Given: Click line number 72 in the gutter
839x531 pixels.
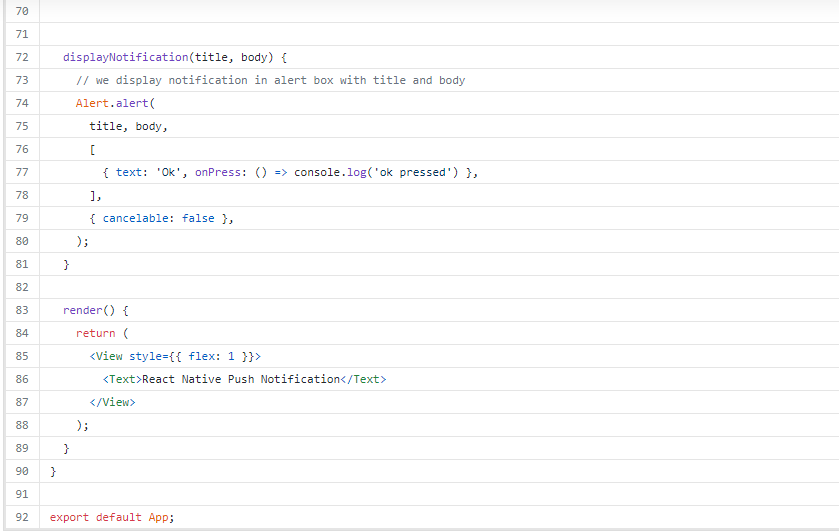Looking at the screenshot, I should 22,57.
